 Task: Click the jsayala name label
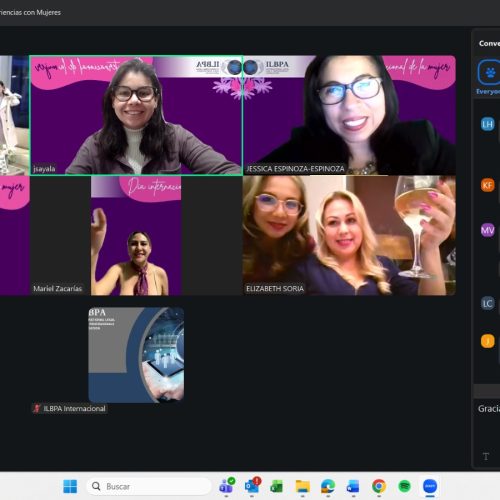[44, 169]
